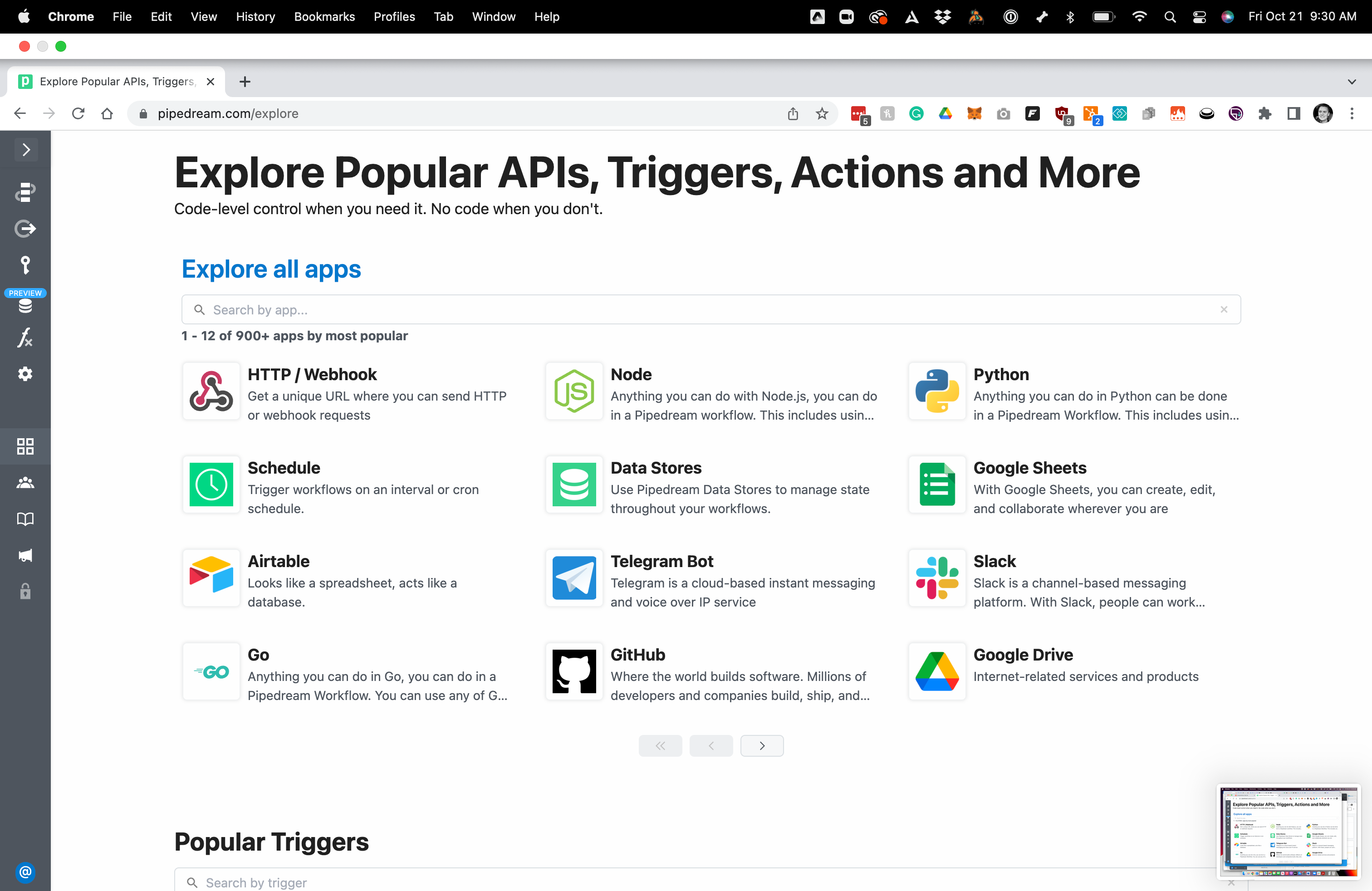
Task: Open the Bookmarks menu in menu bar
Action: click(324, 16)
